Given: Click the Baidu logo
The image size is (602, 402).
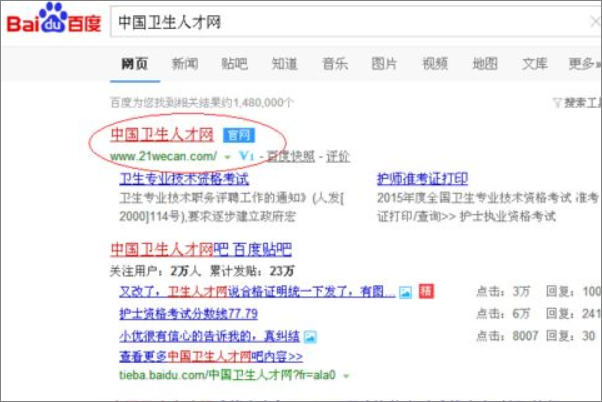Looking at the screenshot, I should click(54, 18).
